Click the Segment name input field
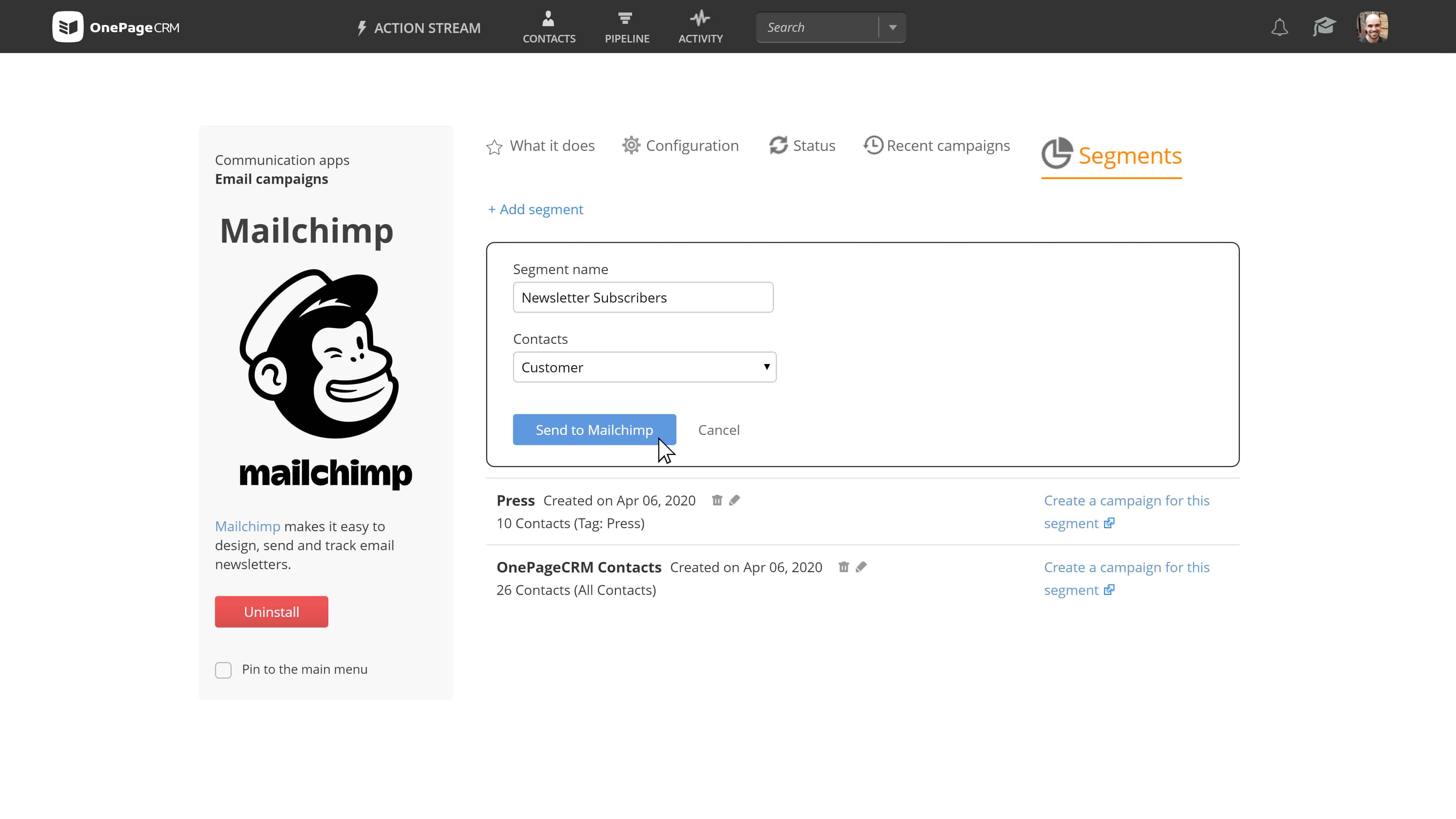 point(643,297)
